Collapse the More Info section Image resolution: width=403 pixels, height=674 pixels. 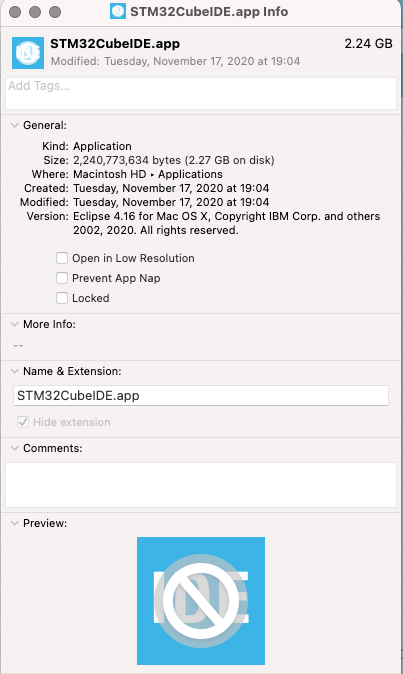[15, 324]
